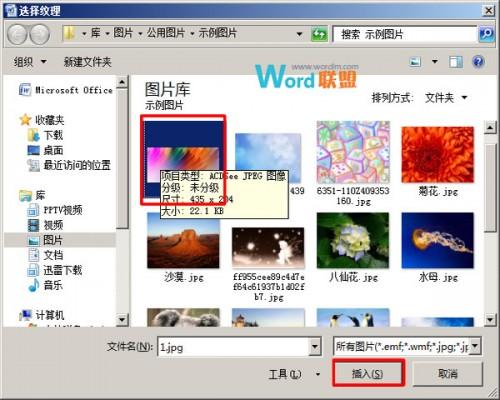Select the 沙漠.jpg thumbnail
This screenshot has height=400, width=500.
(x=183, y=240)
